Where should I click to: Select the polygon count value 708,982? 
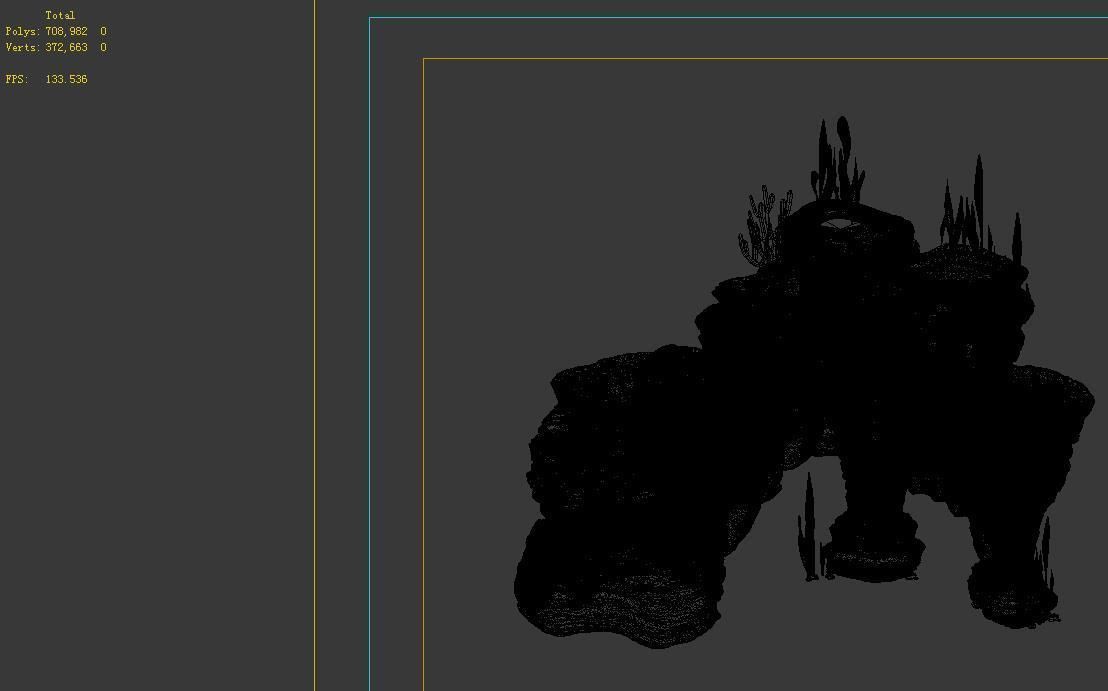(66, 31)
